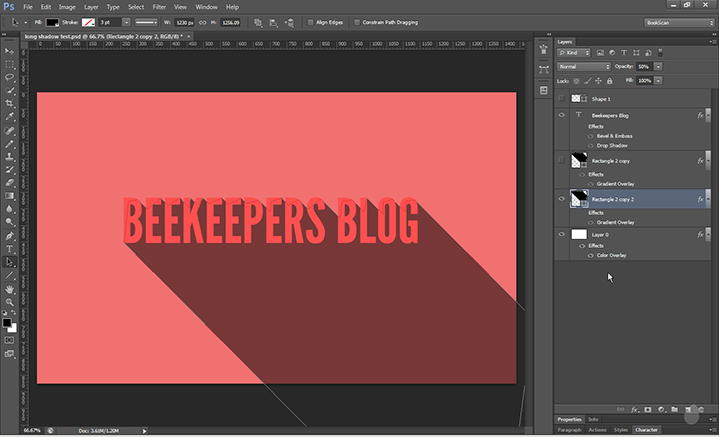Image resolution: width=719 pixels, height=437 pixels.
Task: Select the Crop tool
Action: pyautogui.click(x=10, y=103)
